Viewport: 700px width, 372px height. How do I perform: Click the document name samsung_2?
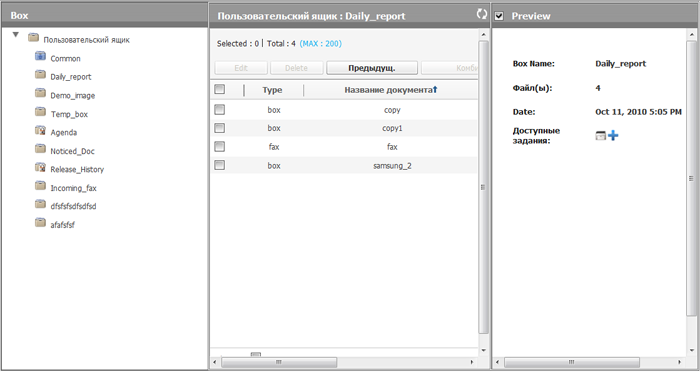392,166
